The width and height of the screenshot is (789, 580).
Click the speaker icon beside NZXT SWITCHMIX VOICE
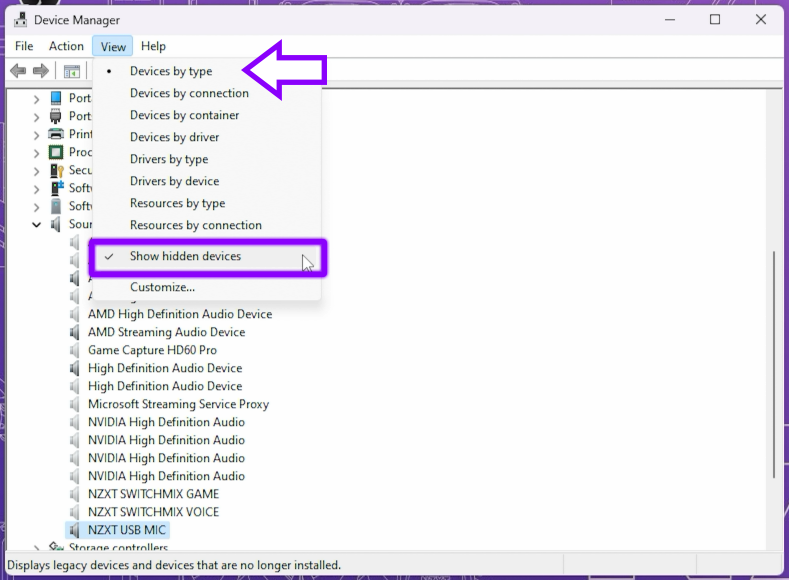tap(74, 512)
